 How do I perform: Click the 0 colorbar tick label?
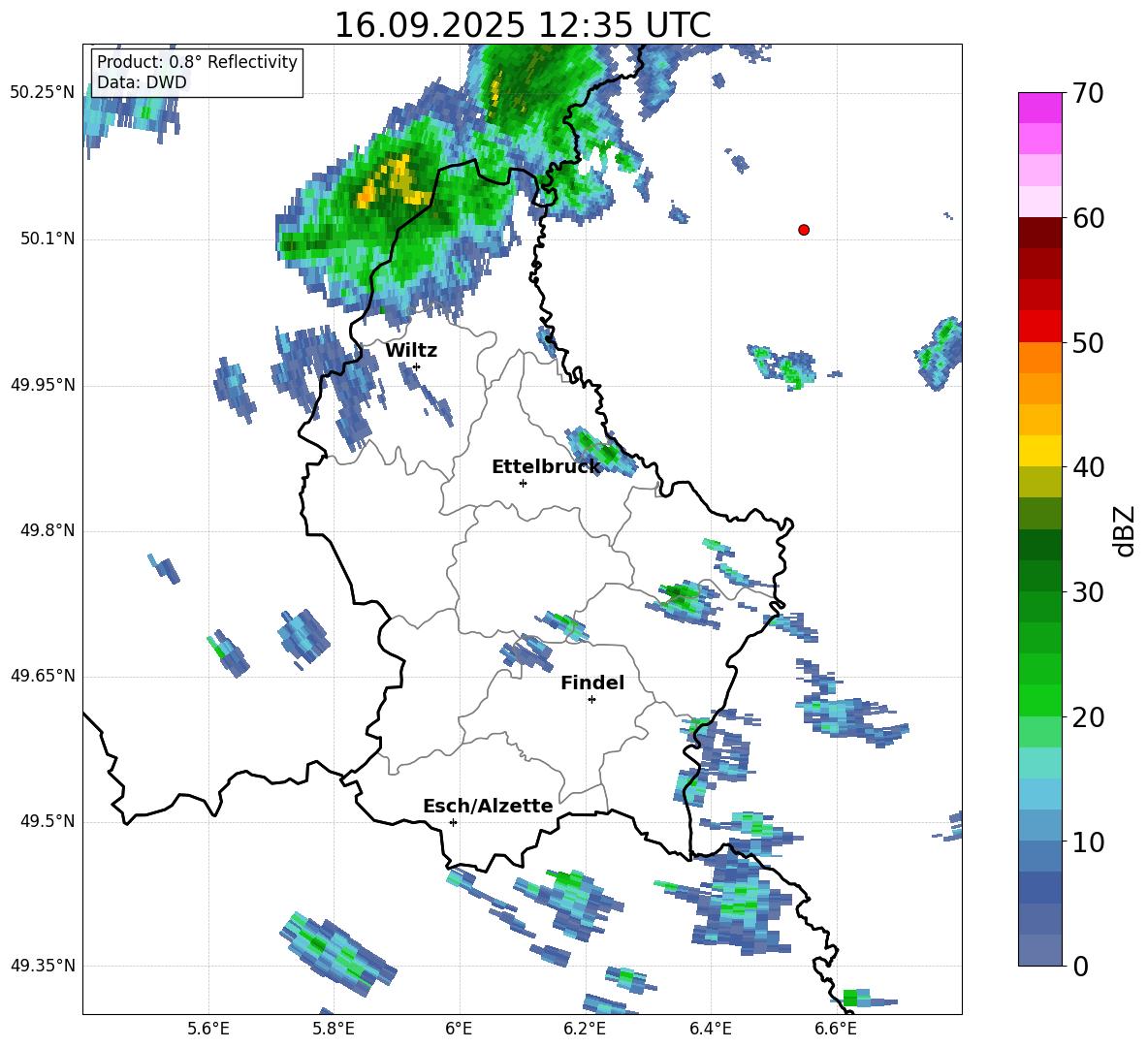[1080, 966]
